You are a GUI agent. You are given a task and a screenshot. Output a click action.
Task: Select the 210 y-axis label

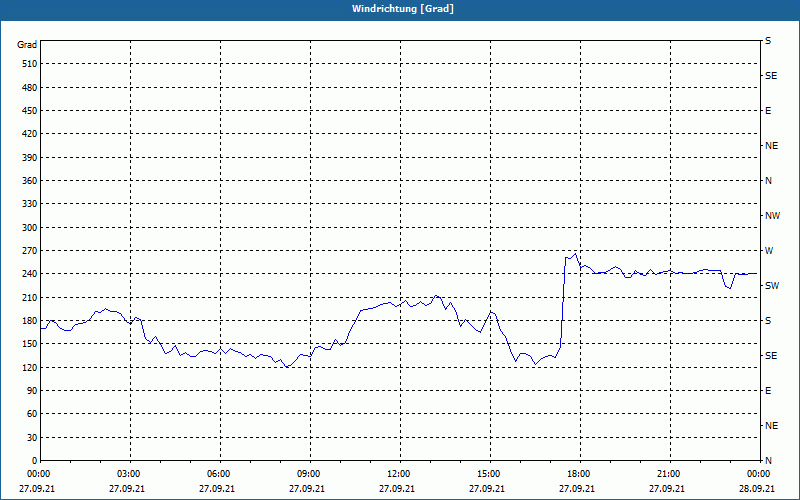click(x=29, y=297)
